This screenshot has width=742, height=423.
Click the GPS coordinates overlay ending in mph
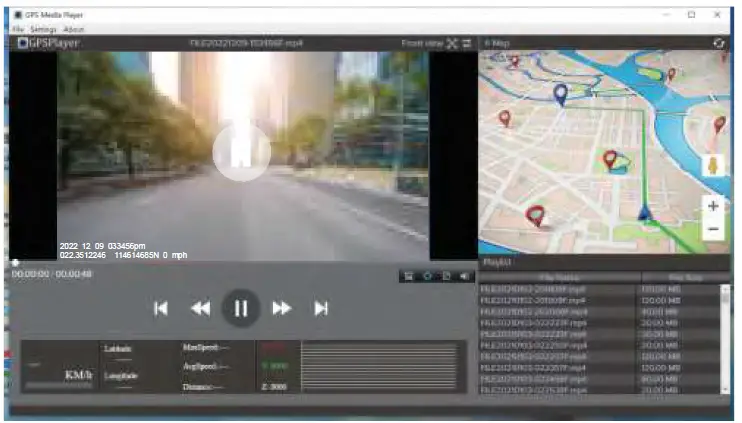pos(123,255)
